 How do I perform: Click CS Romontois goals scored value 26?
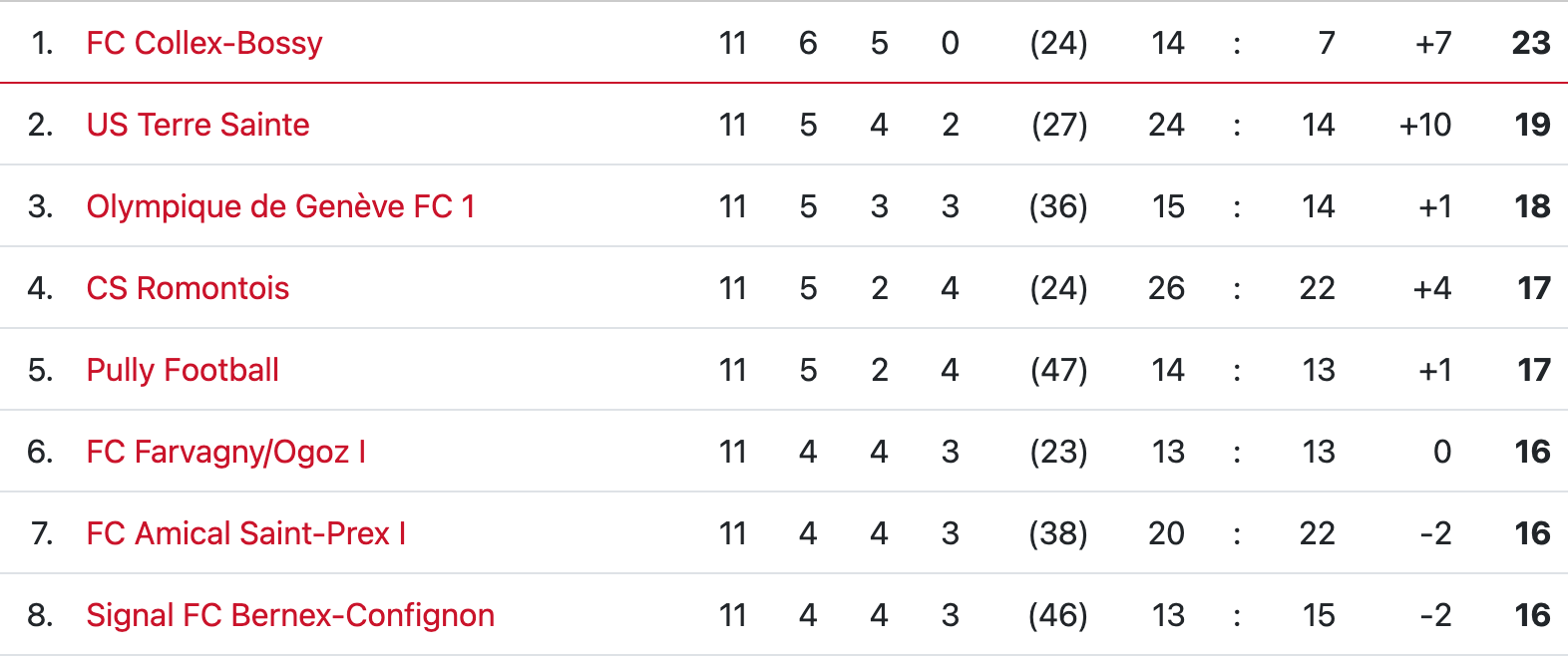tap(1166, 288)
